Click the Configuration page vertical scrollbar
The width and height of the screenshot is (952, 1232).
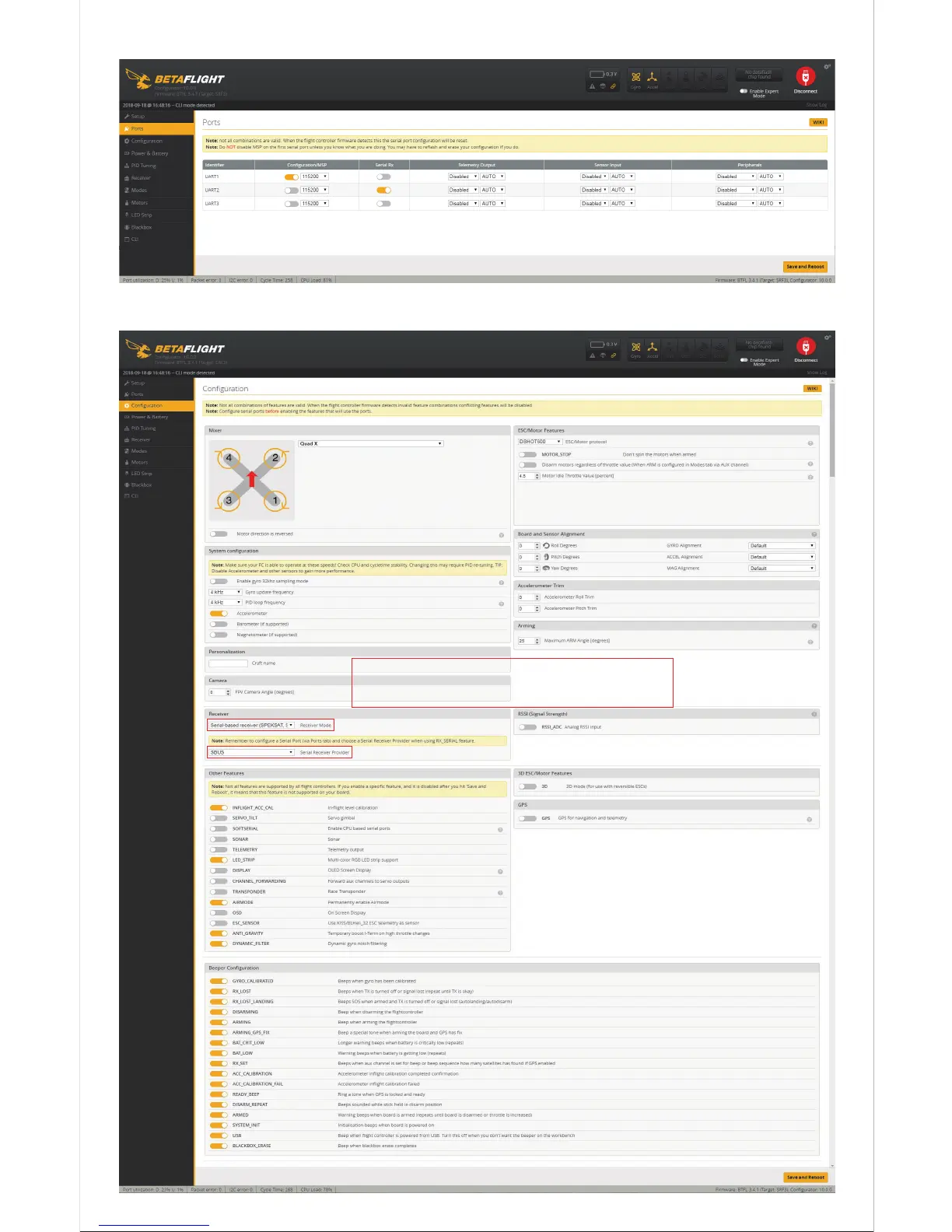pyautogui.click(x=832, y=430)
